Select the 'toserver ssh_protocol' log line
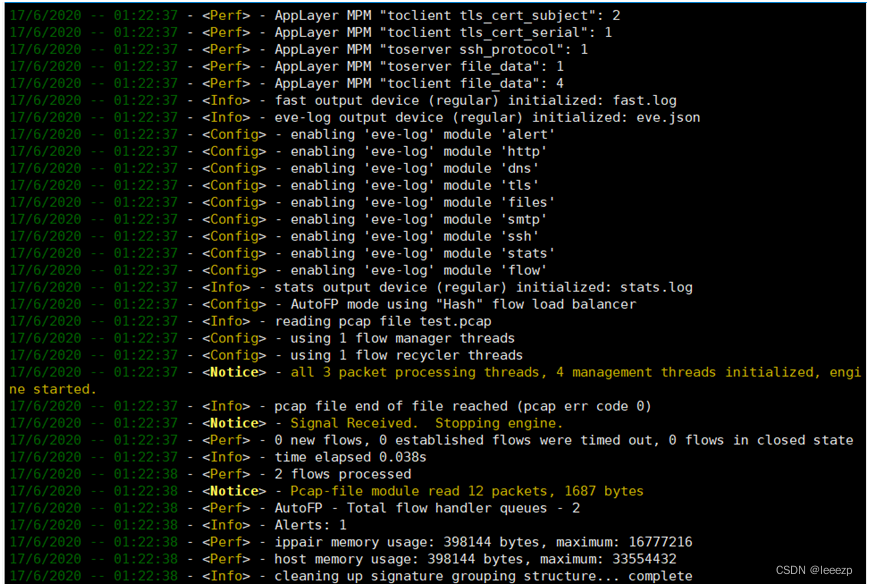Image resolution: width=869 pixels, height=586 pixels. 299,49
